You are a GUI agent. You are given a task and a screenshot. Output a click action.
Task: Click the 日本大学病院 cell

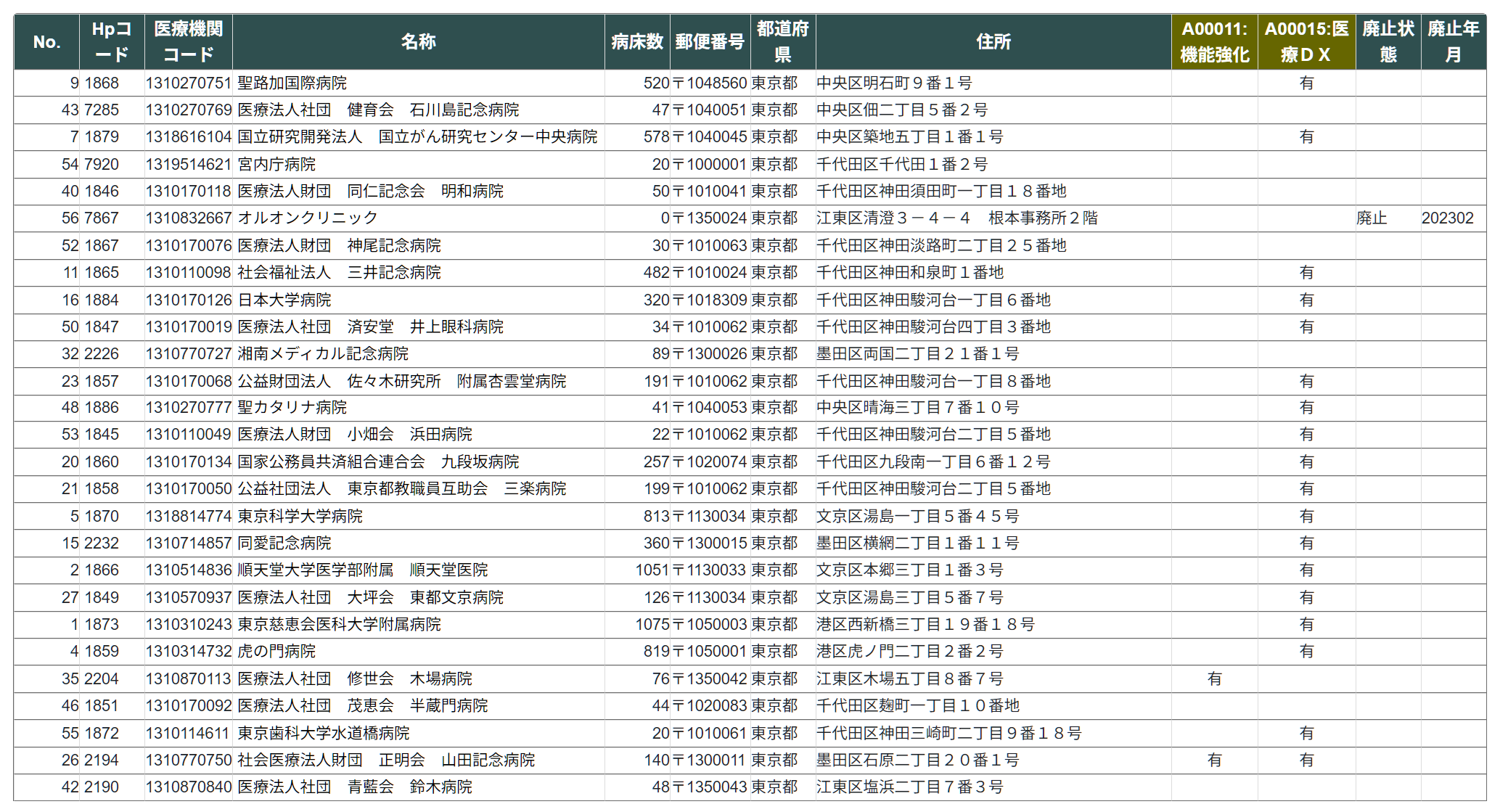click(x=419, y=300)
